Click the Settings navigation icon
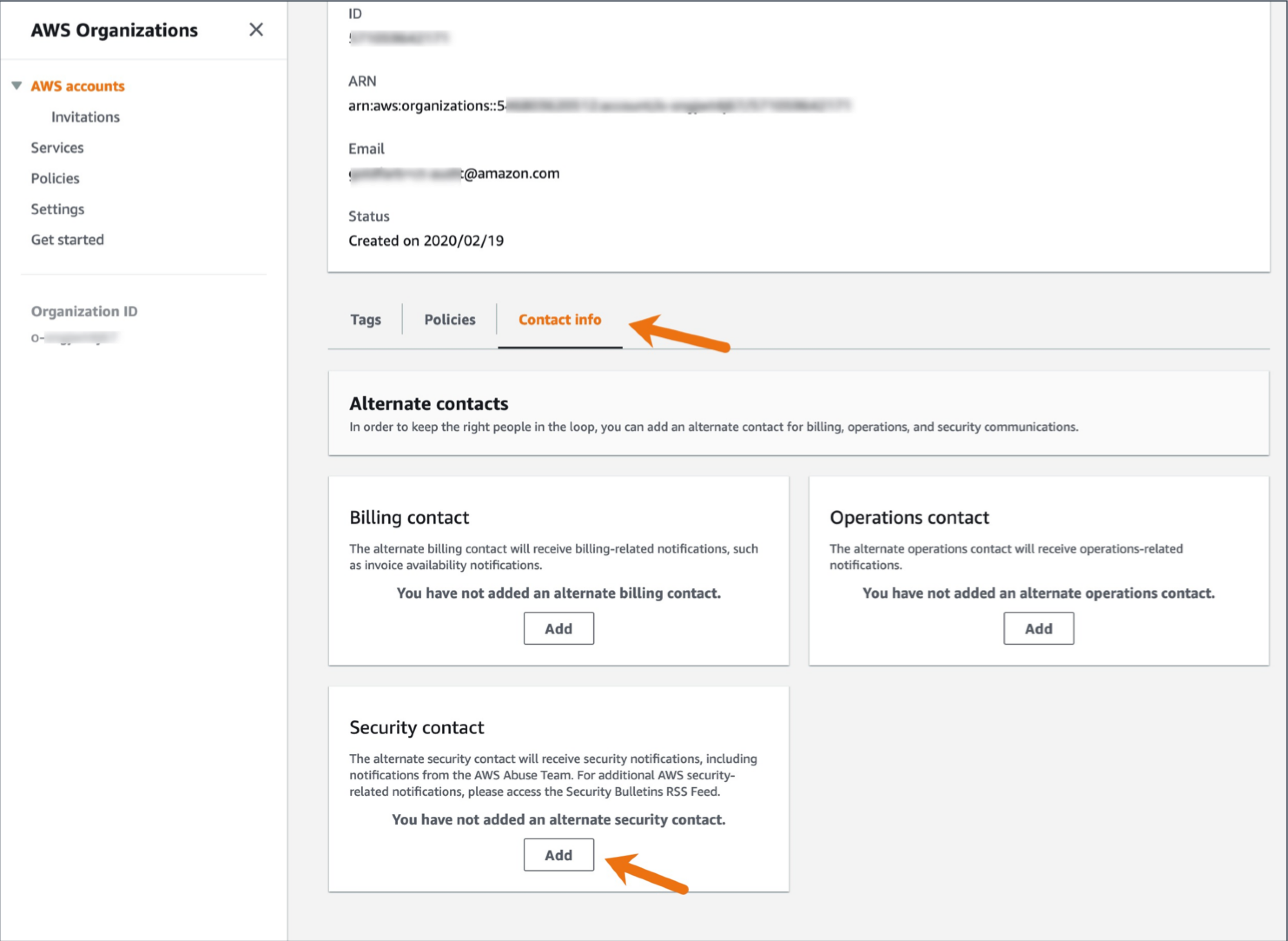The height and width of the screenshot is (941, 1288). click(57, 208)
